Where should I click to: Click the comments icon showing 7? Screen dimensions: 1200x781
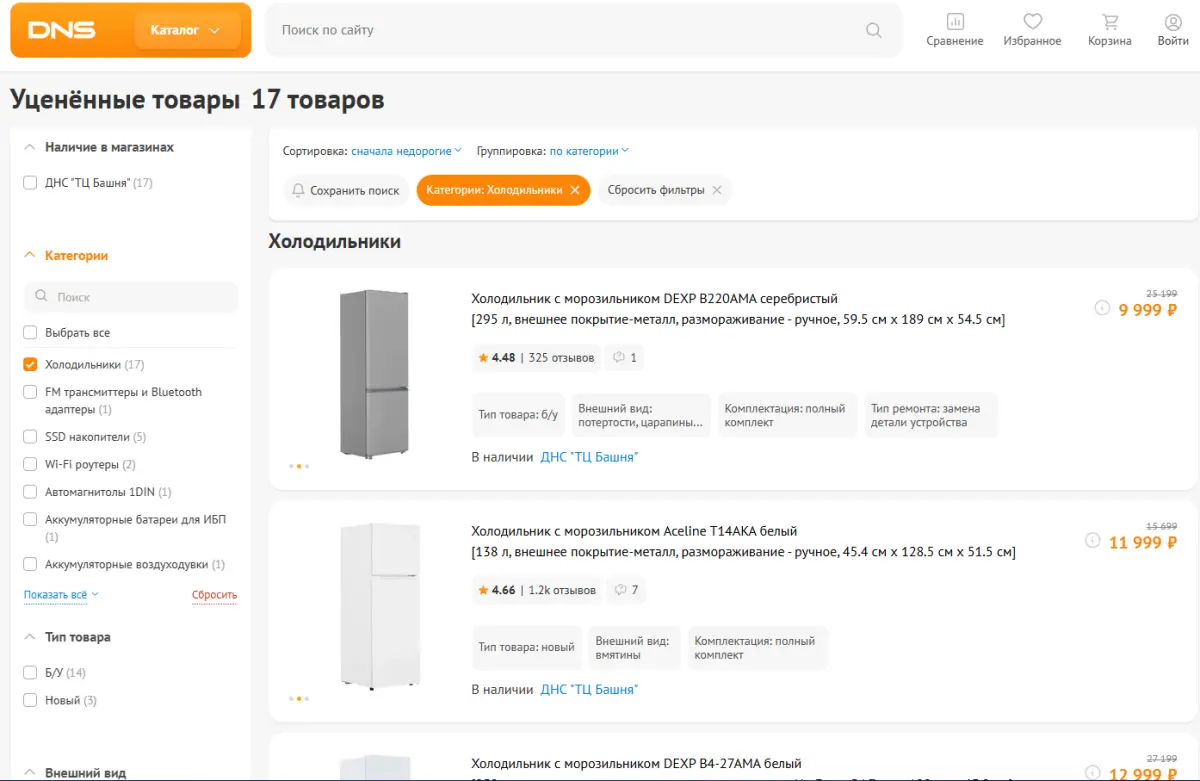coord(626,590)
